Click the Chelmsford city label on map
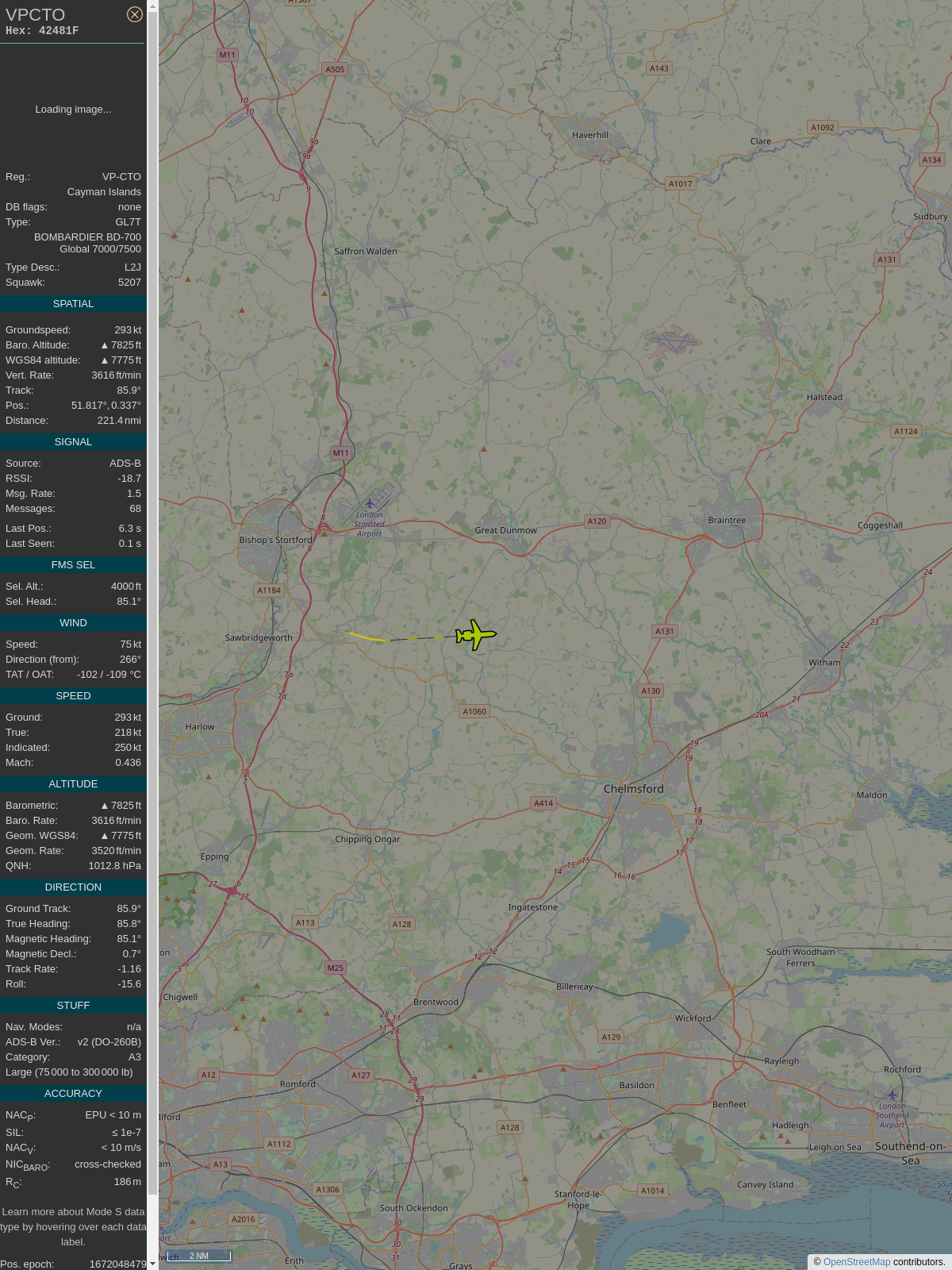The image size is (952, 1270). (x=633, y=789)
